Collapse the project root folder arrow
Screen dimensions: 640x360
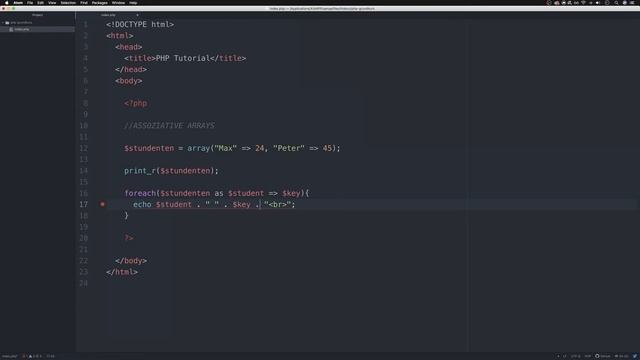pos(3,22)
